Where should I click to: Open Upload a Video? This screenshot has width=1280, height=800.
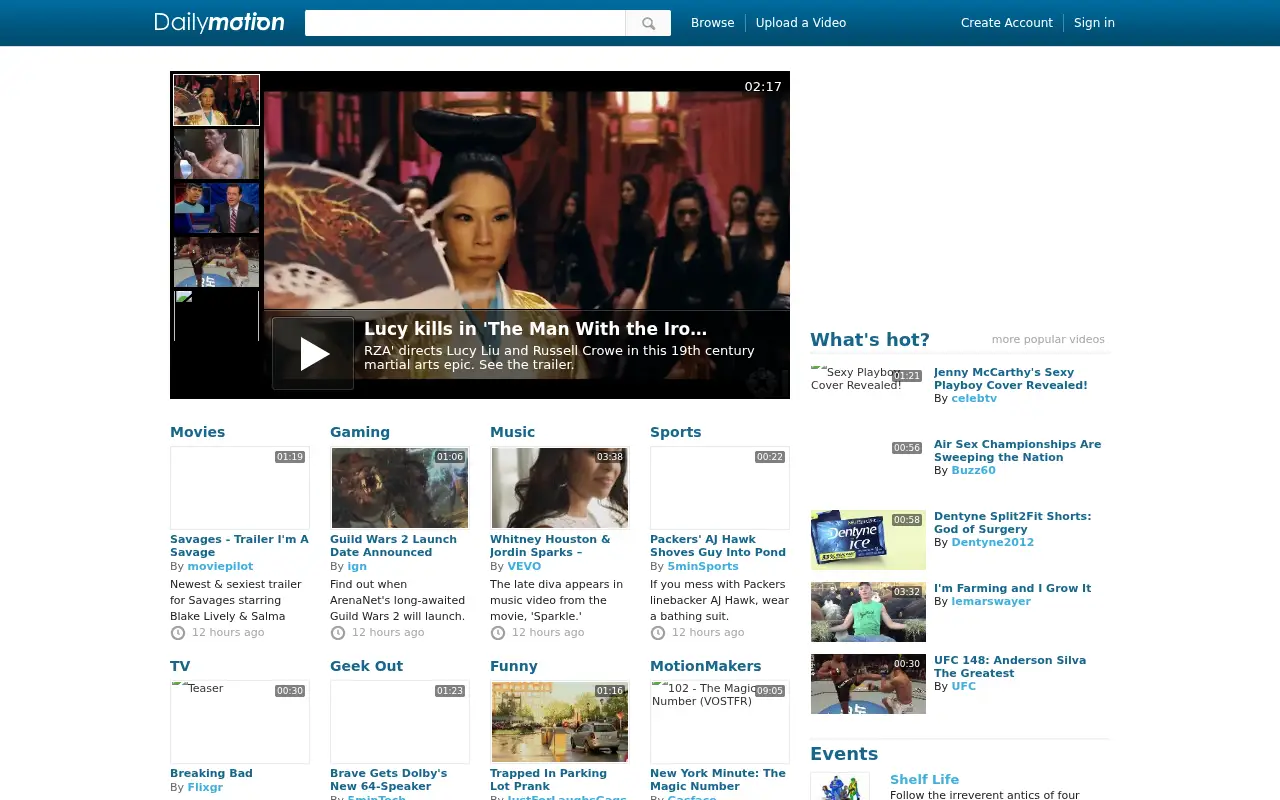[801, 23]
